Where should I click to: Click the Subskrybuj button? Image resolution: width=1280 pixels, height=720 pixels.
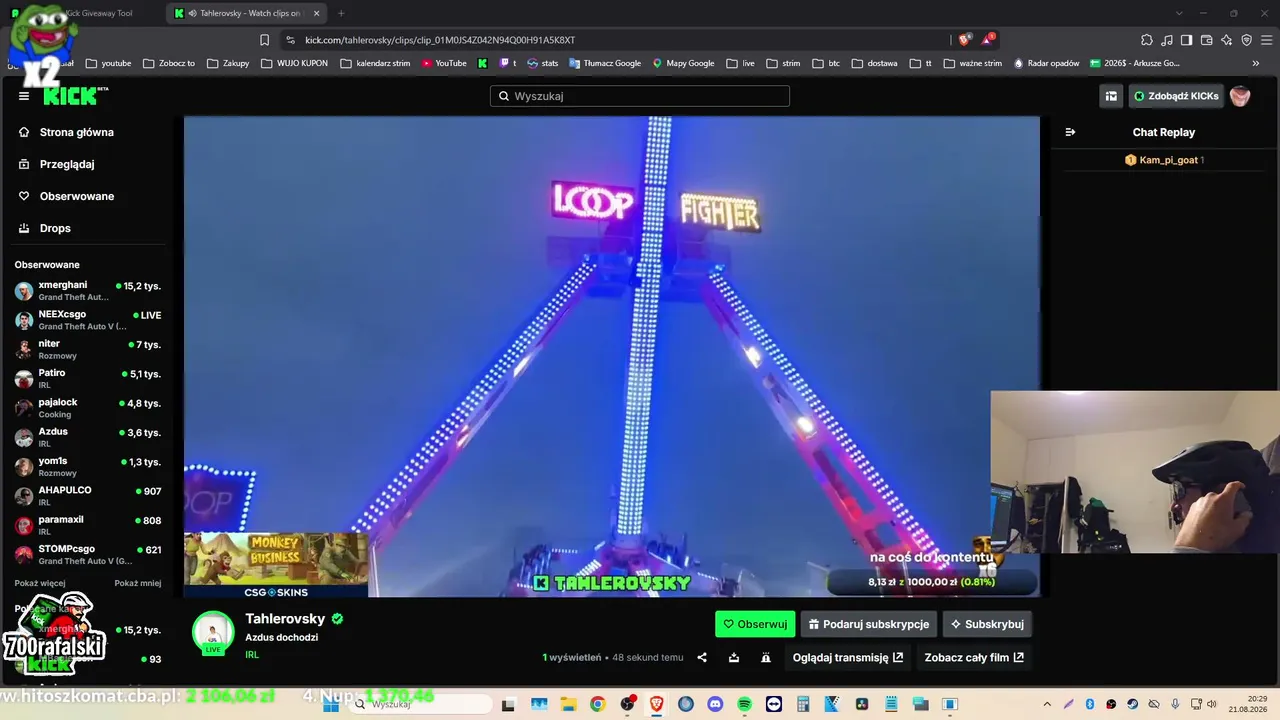[987, 624]
